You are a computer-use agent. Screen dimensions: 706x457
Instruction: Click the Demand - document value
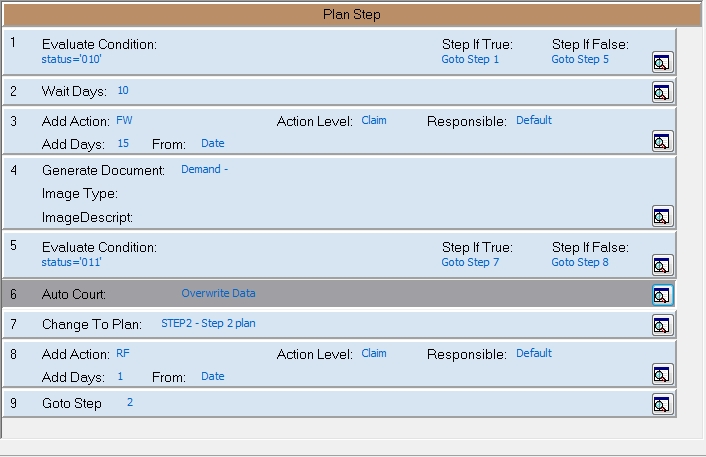click(x=204, y=170)
